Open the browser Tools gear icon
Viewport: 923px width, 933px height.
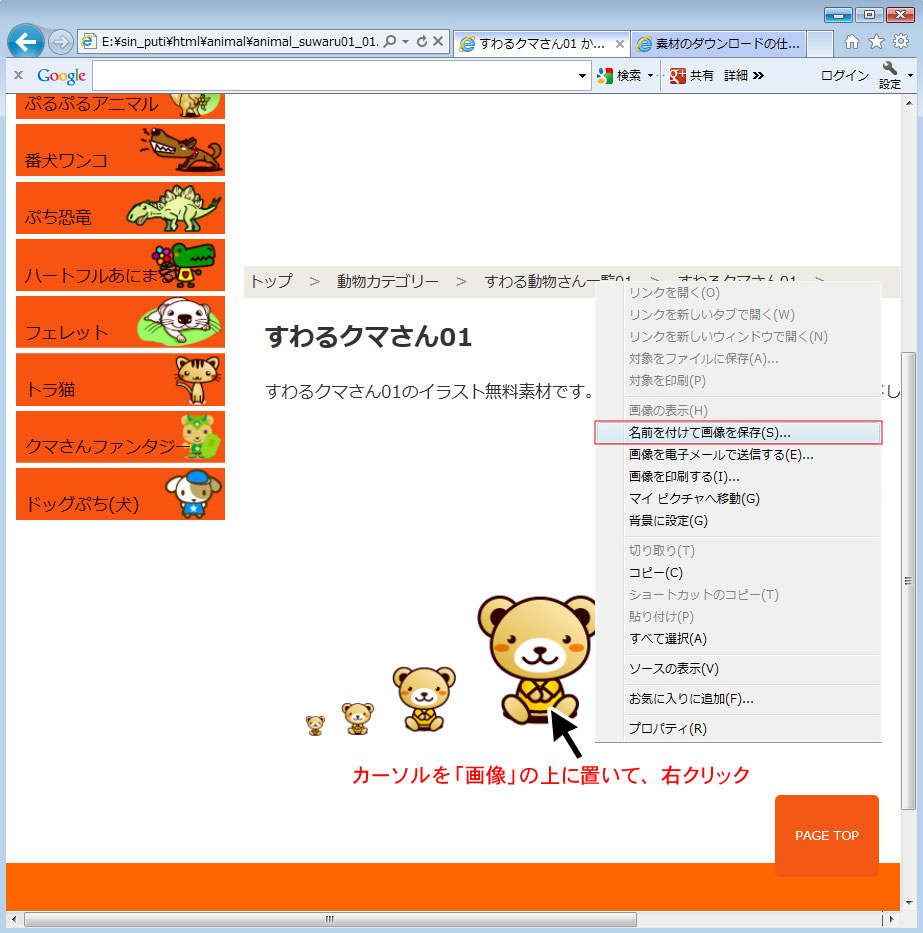click(900, 42)
